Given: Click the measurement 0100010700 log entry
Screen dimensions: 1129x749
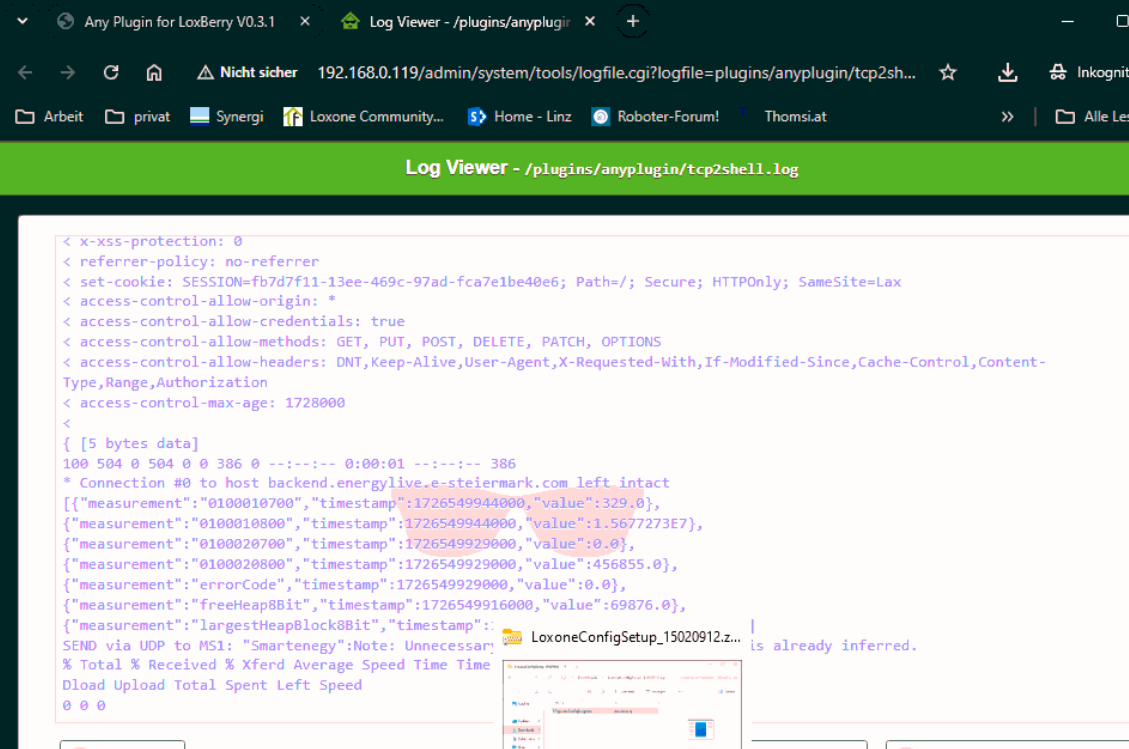Looking at the screenshot, I should [x=361, y=503].
